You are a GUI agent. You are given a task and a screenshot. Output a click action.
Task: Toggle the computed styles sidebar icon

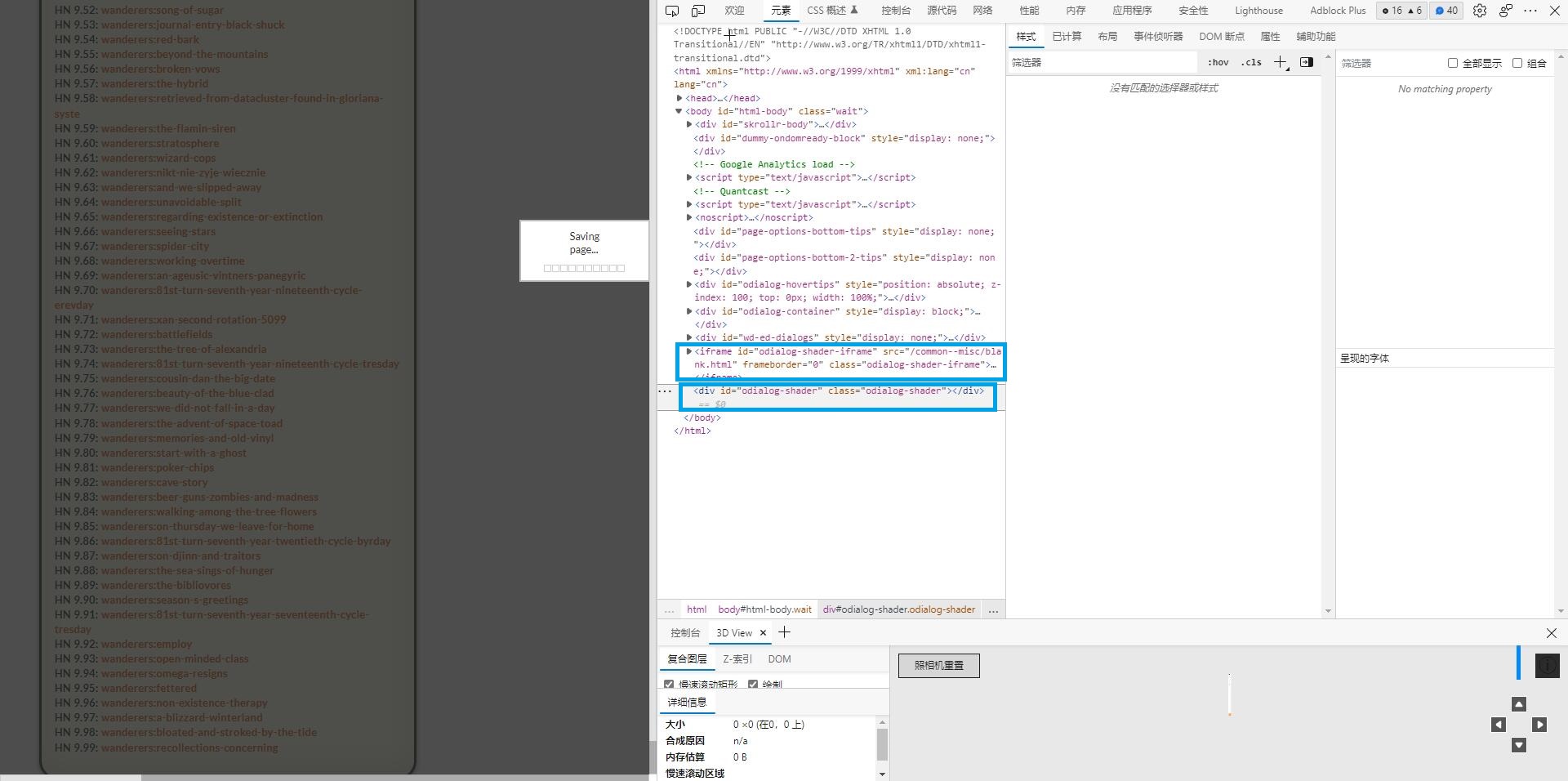click(x=1307, y=62)
